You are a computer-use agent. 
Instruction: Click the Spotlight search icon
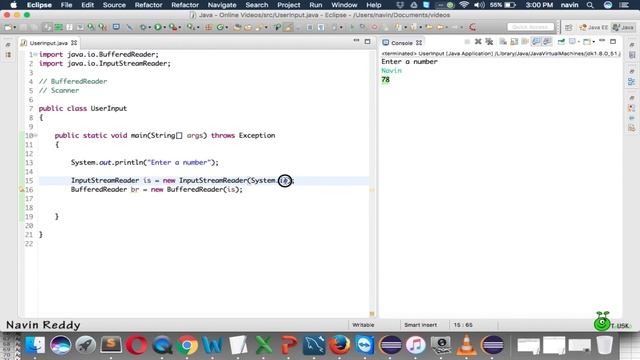click(x=590, y=5)
